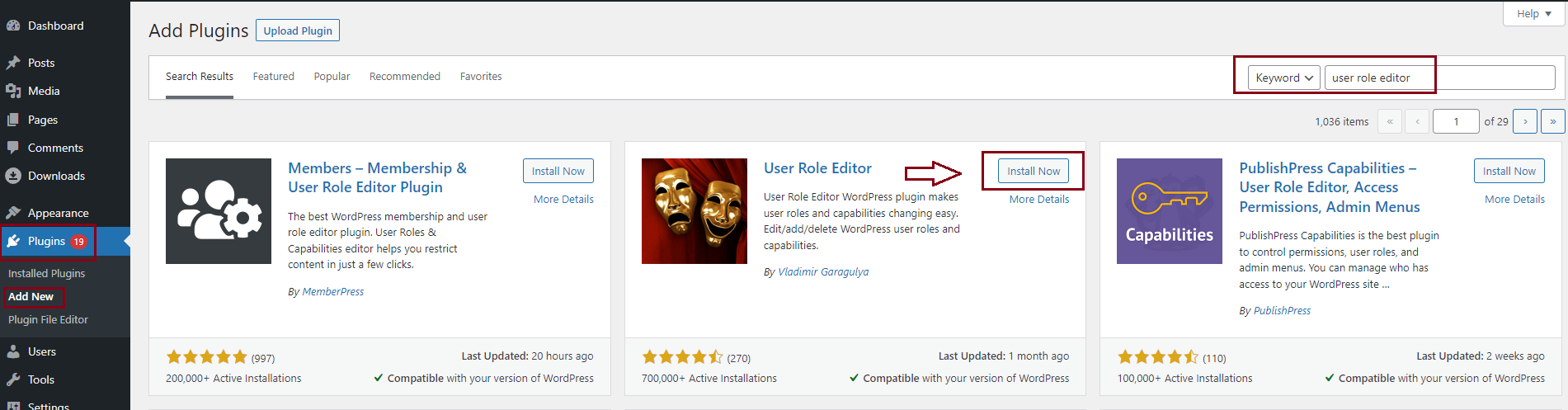Open More Details for Members plugin
This screenshot has width=1568, height=410.
click(x=563, y=199)
